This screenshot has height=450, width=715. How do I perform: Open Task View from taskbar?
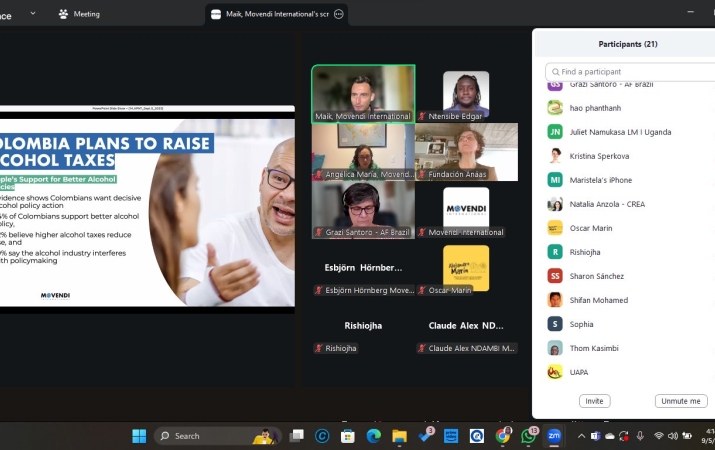coord(297,436)
